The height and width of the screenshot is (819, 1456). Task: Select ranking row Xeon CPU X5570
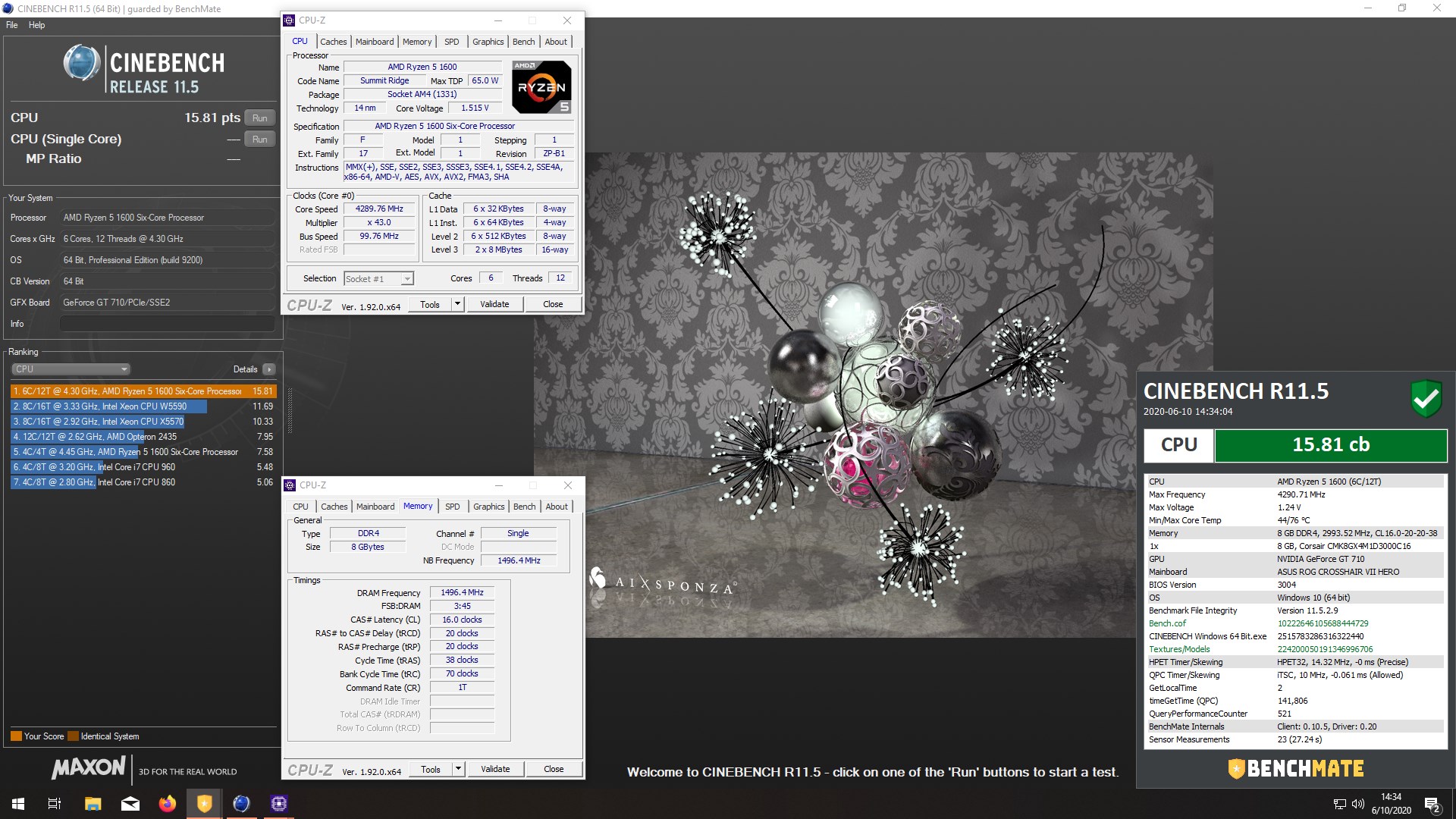(x=143, y=422)
